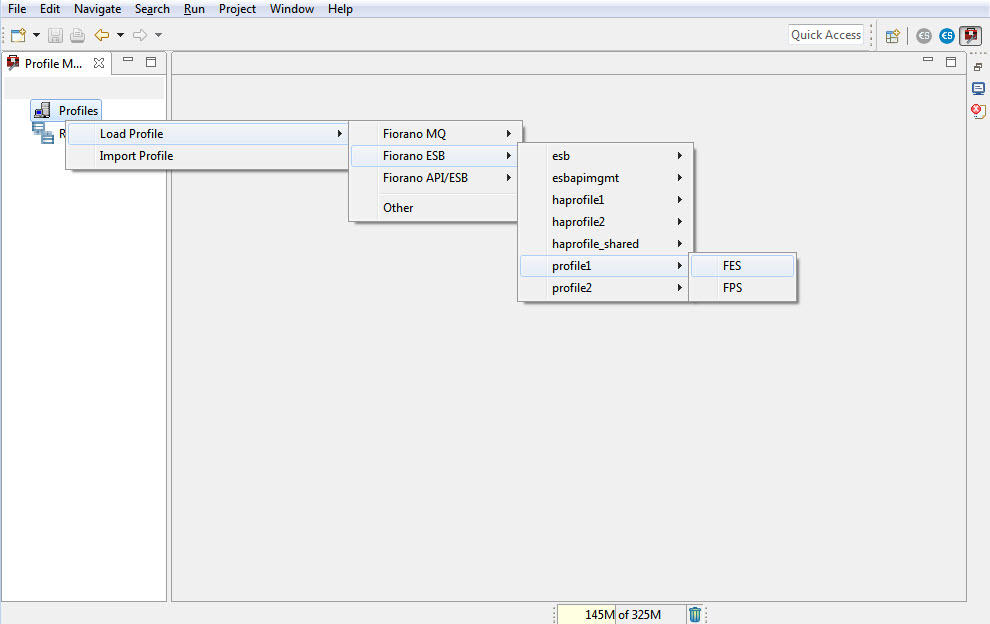
Task: Open the Window menu
Action: tap(292, 9)
